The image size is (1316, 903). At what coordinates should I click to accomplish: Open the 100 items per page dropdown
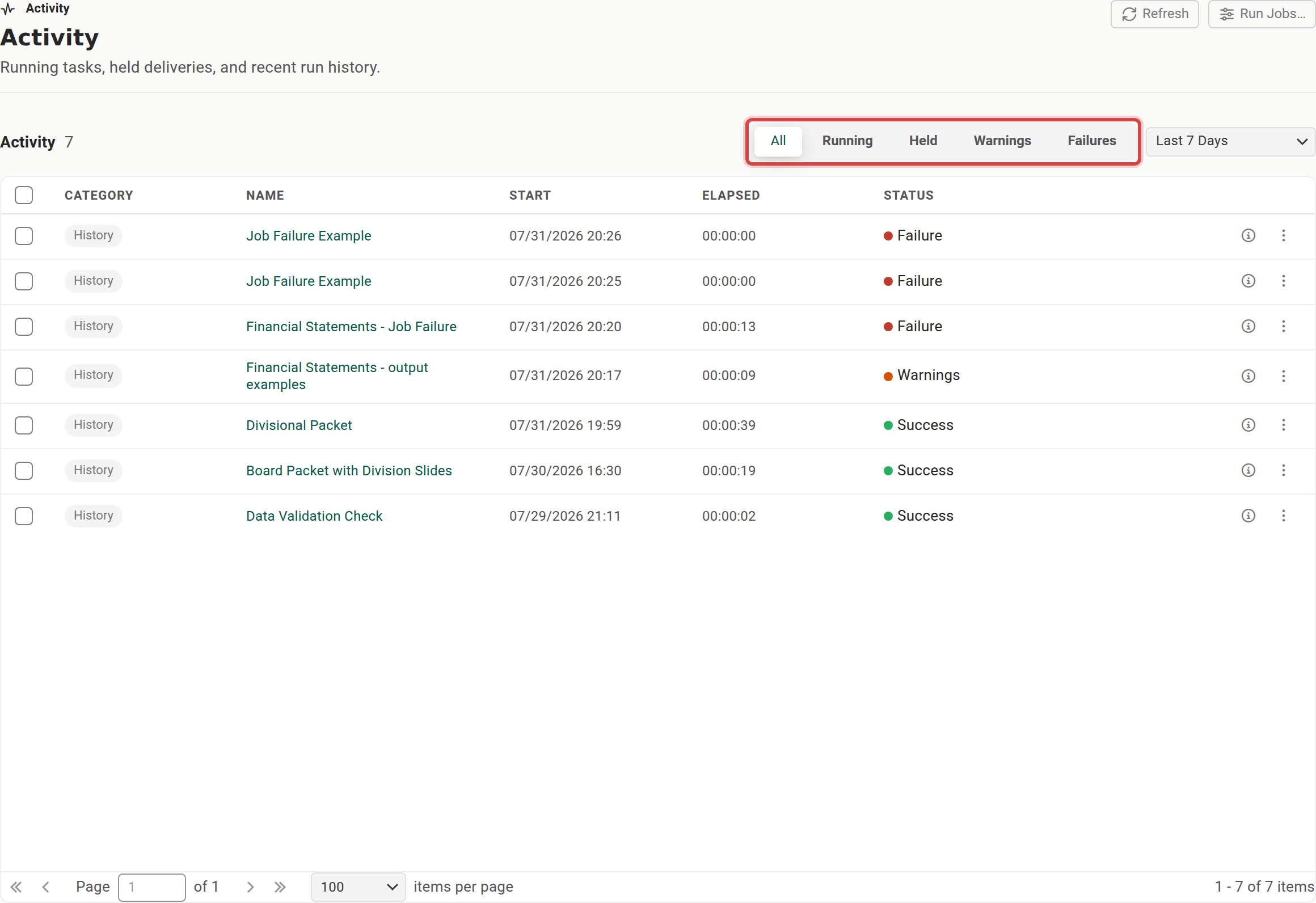pos(358,887)
